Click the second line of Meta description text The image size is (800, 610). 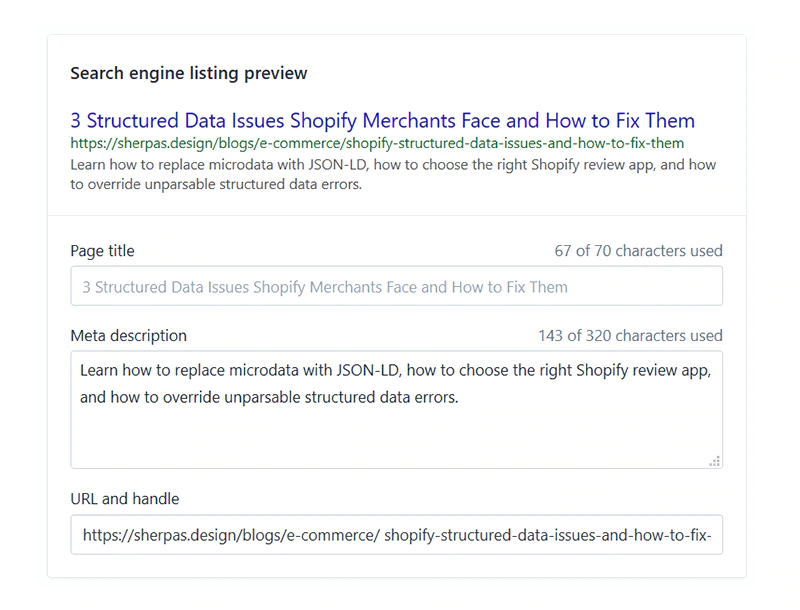pyautogui.click(x=268, y=397)
